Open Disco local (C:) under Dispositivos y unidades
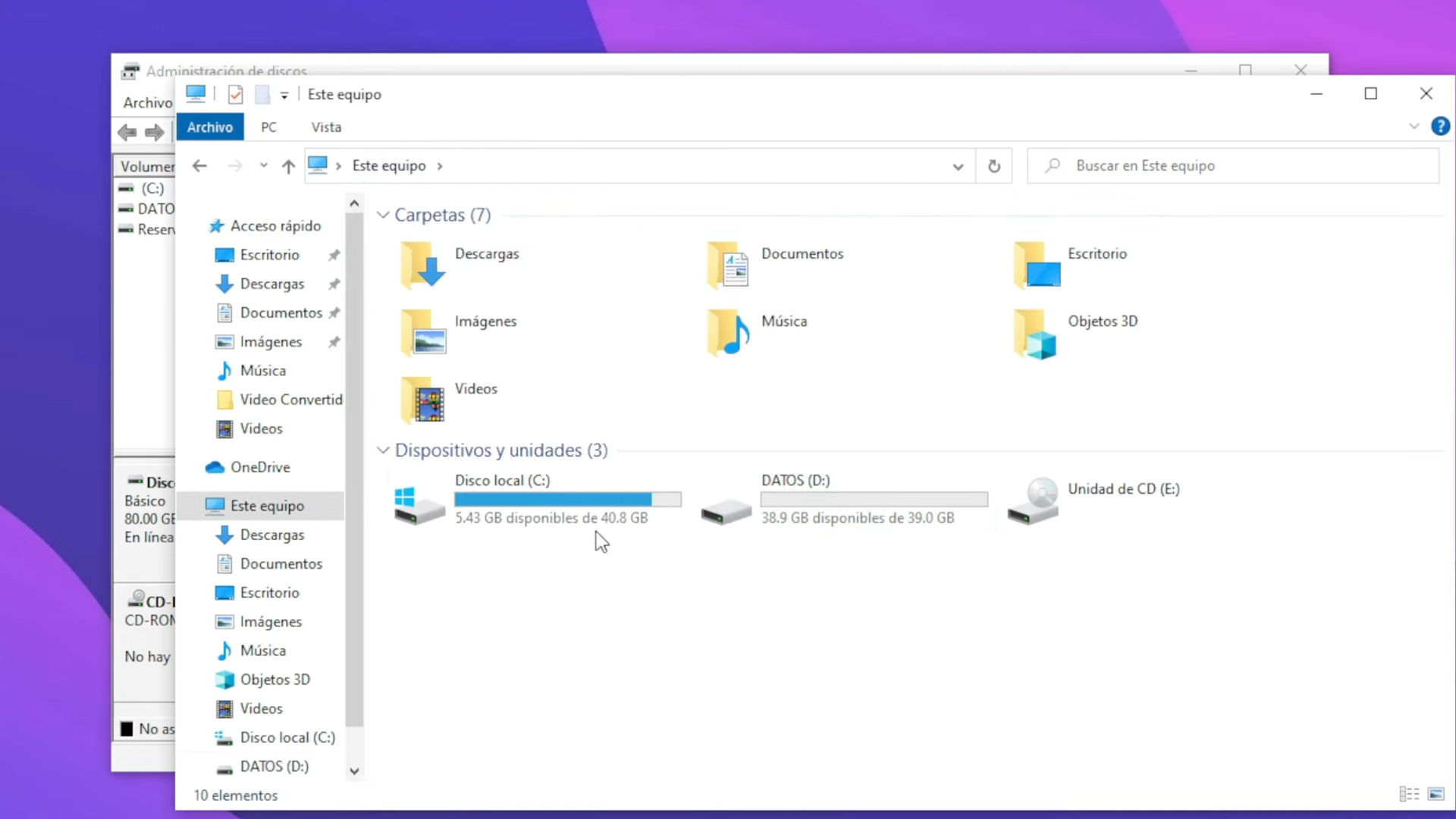 [x=501, y=480]
